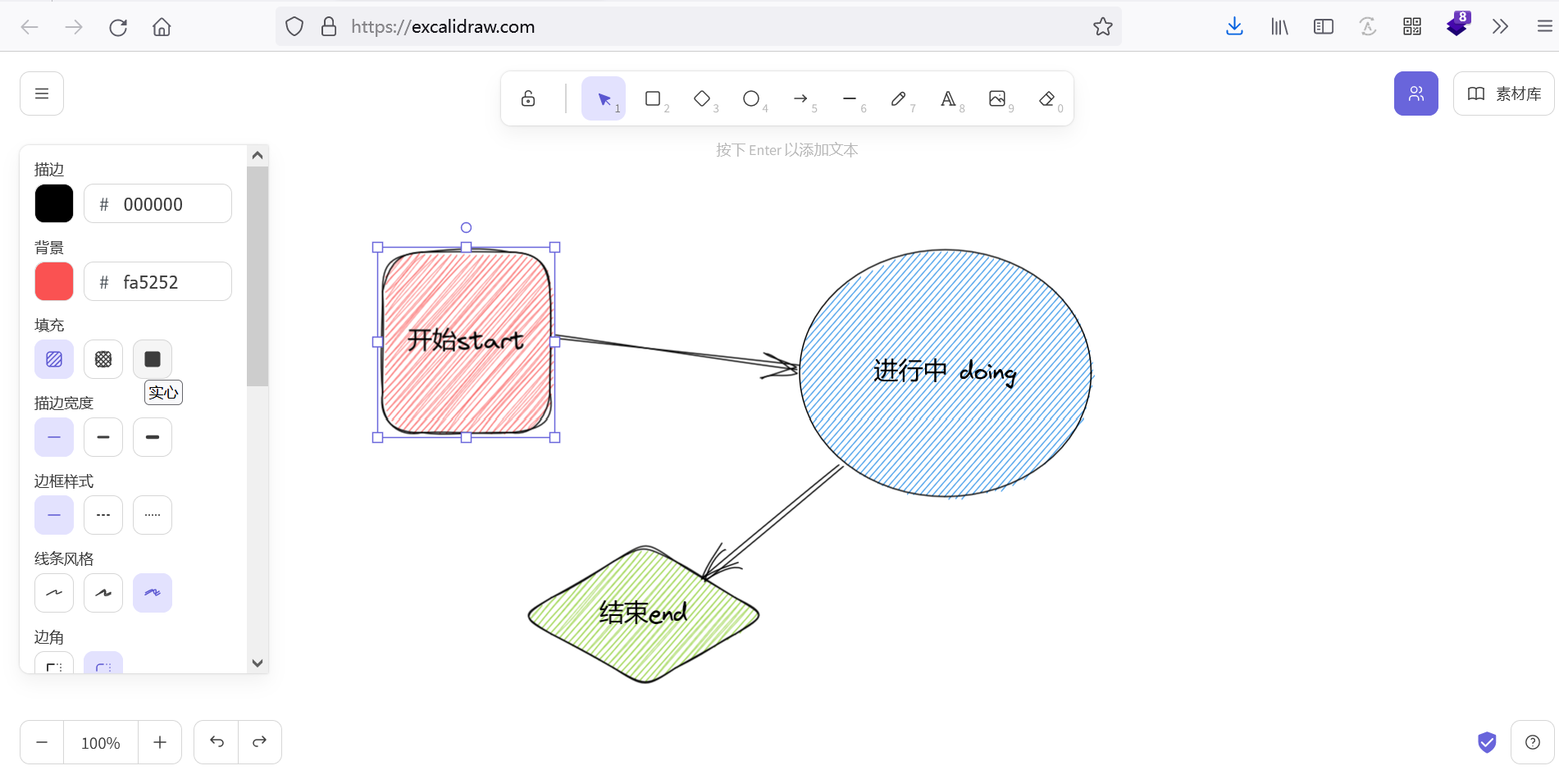Screen dimensions: 1559x784
Task: Open the QR code extension icon
Action: coord(1412,27)
